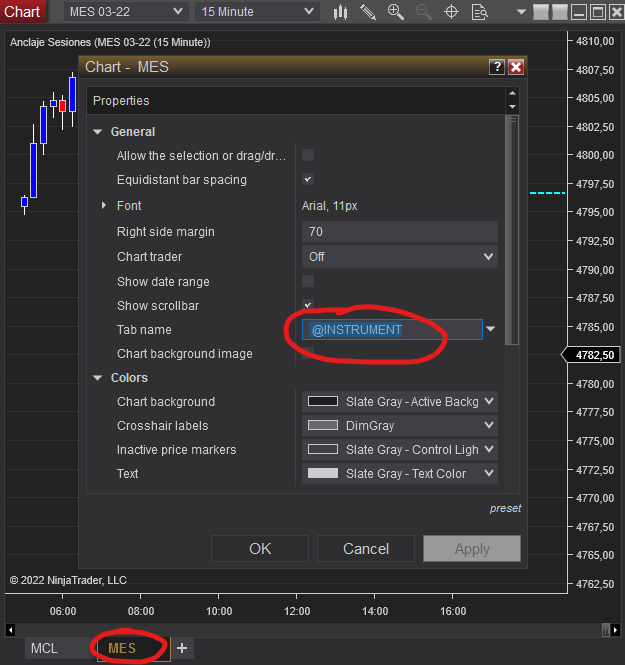Click the properties scroll up arrow

click(x=513, y=93)
